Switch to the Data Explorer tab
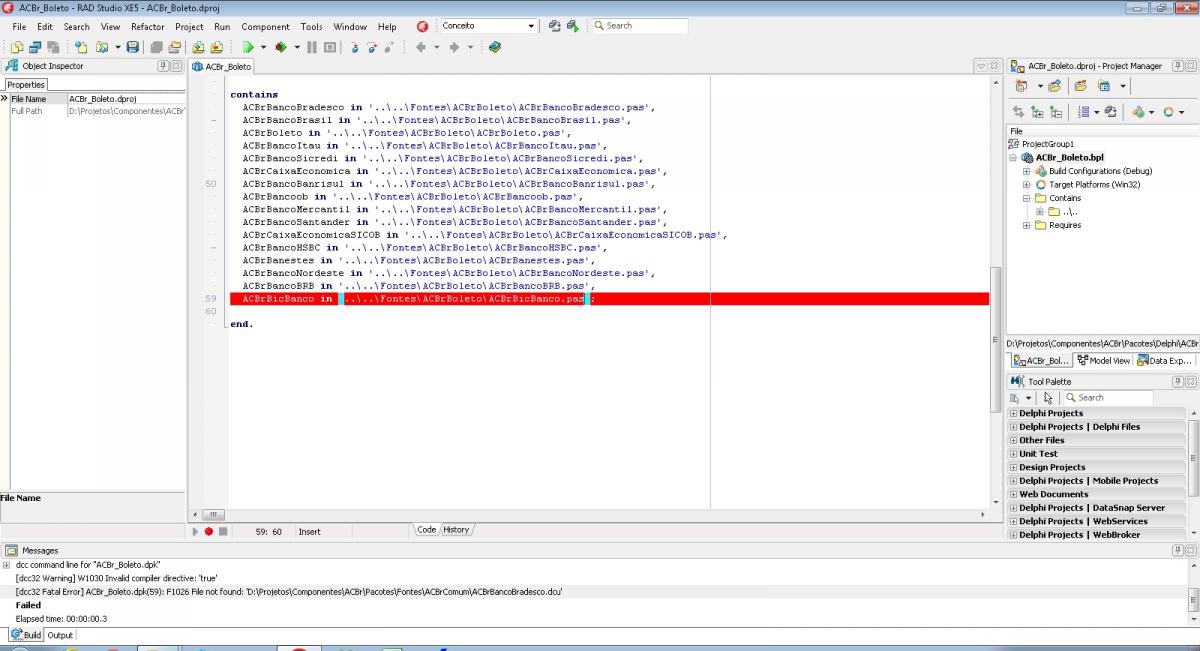Viewport: 1200px width, 651px height. pos(1165,360)
